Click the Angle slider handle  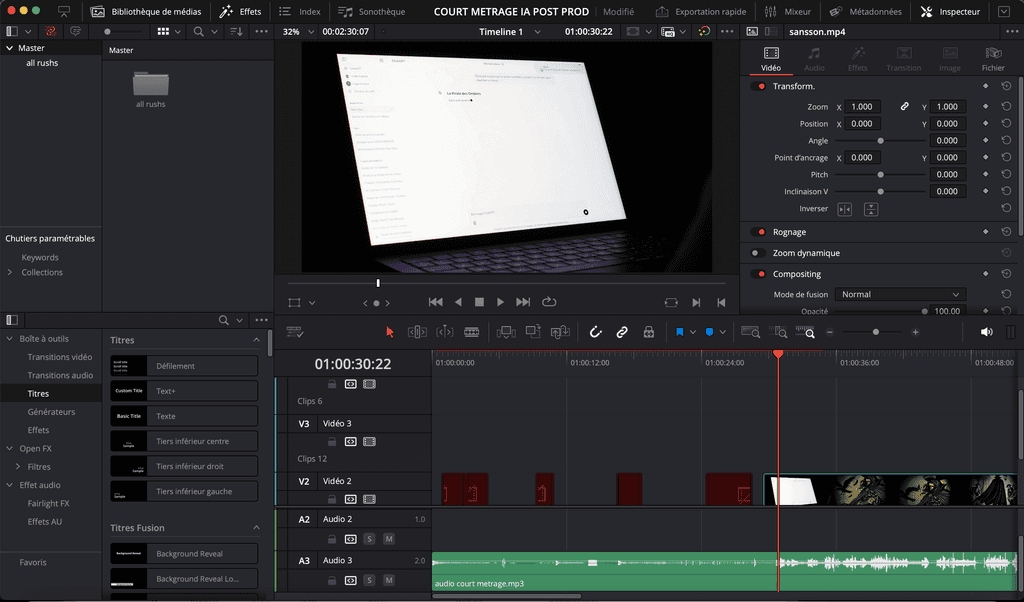880,141
